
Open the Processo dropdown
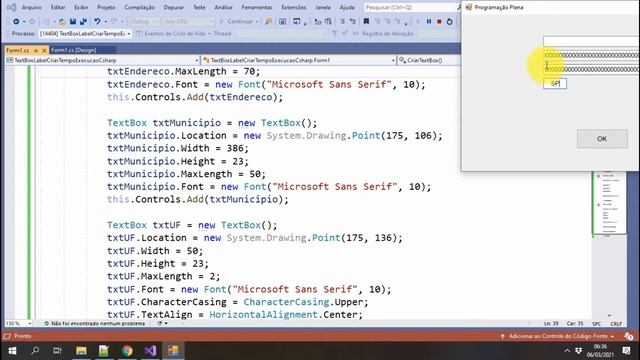(x=85, y=34)
